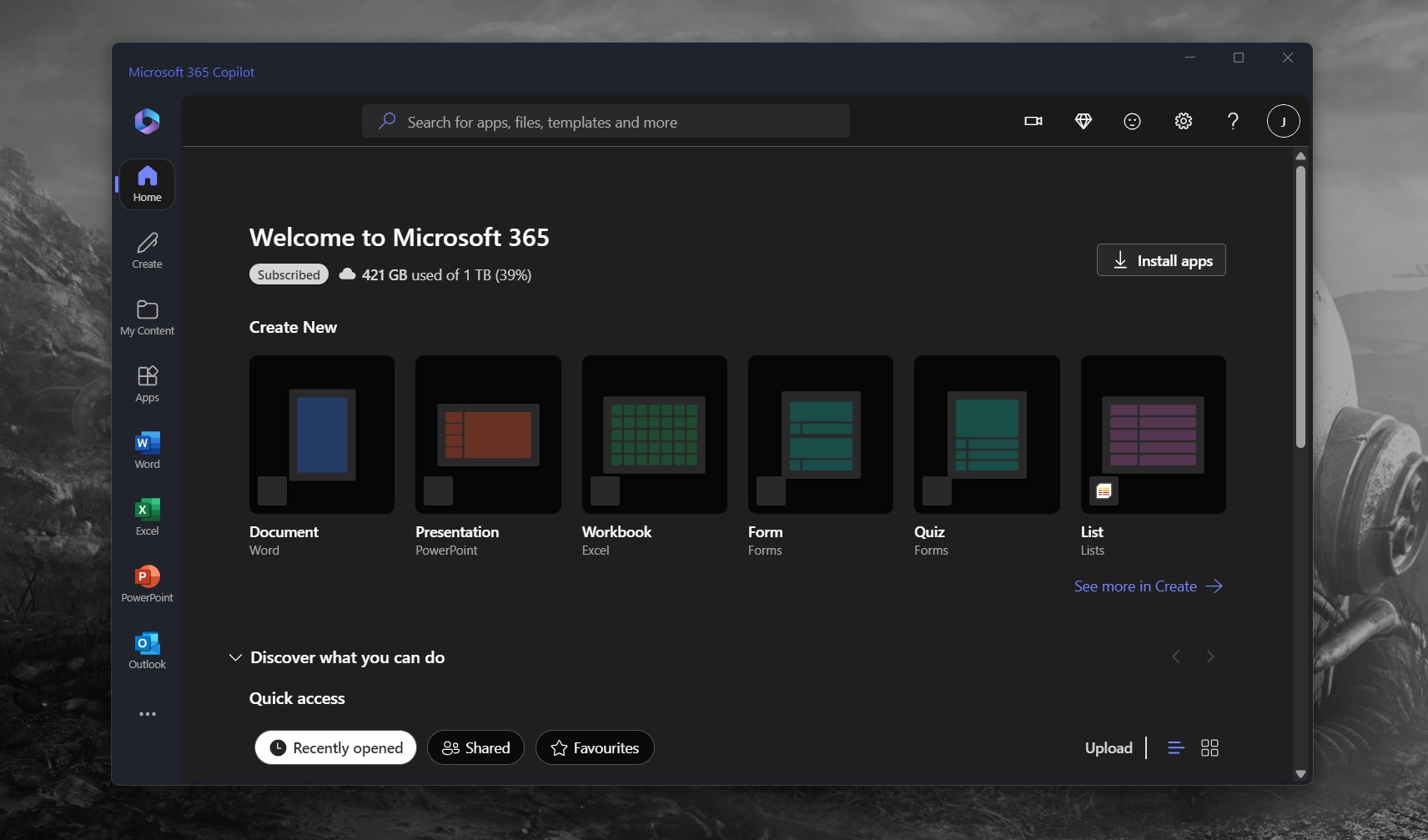1428x840 pixels.
Task: Open My Content in the sidebar
Action: point(147,317)
